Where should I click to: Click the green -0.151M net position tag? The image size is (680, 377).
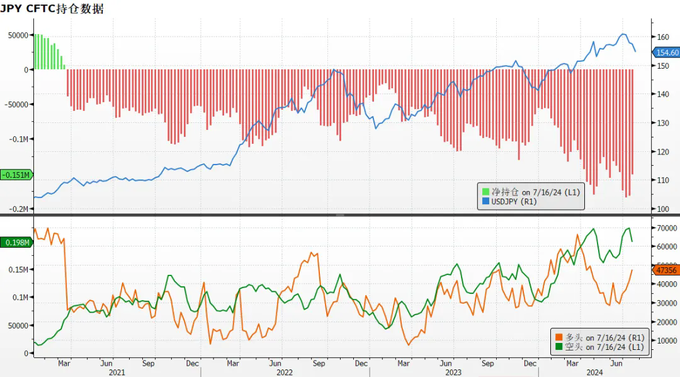16,175
